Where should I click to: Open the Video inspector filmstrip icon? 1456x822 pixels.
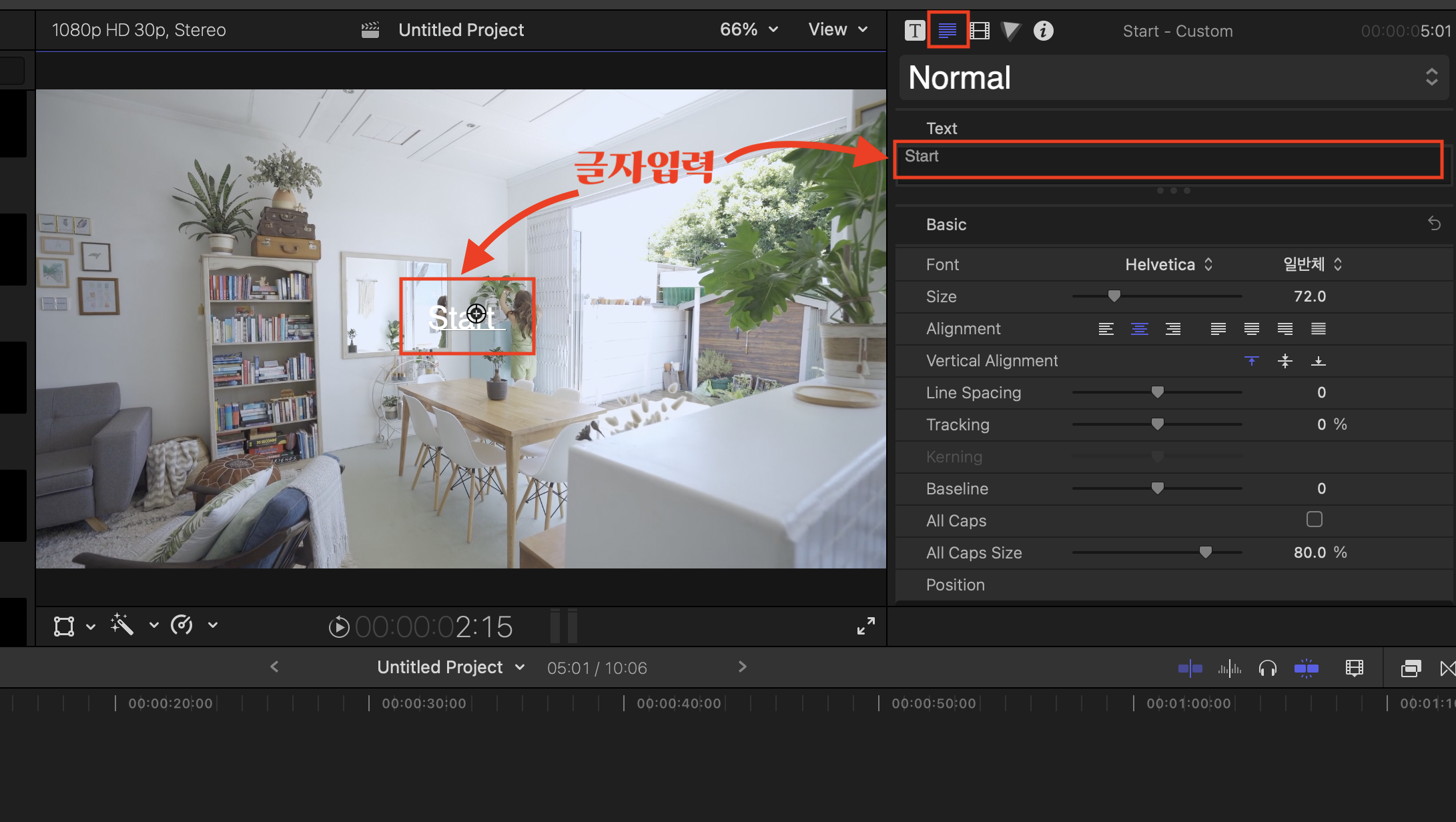pyautogui.click(x=980, y=31)
